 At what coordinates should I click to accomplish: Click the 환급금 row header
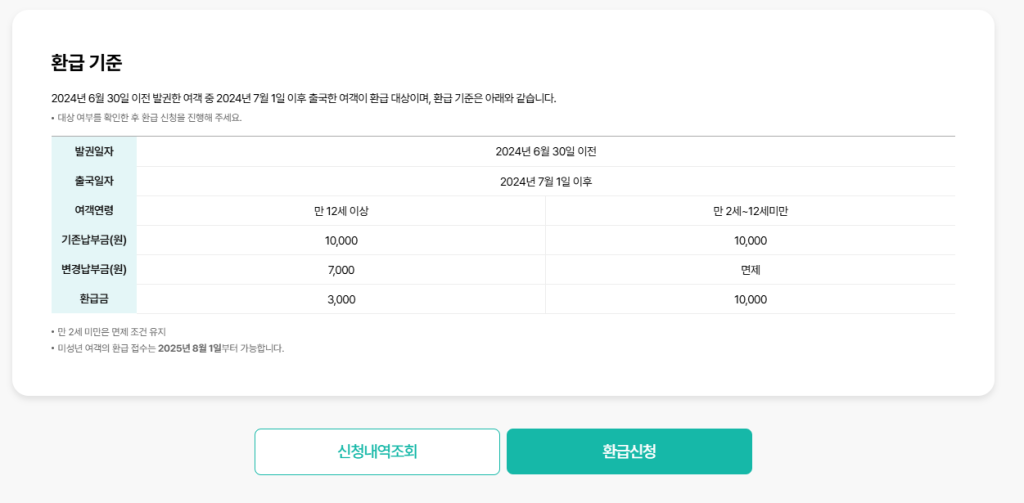click(x=94, y=299)
